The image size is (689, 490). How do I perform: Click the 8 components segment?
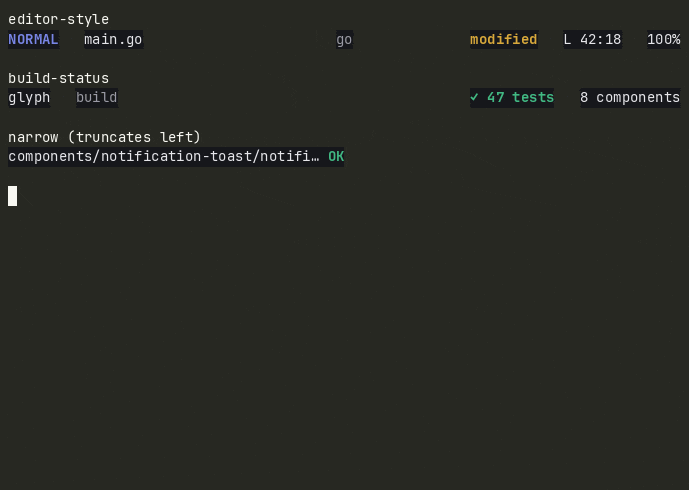[x=630, y=98]
